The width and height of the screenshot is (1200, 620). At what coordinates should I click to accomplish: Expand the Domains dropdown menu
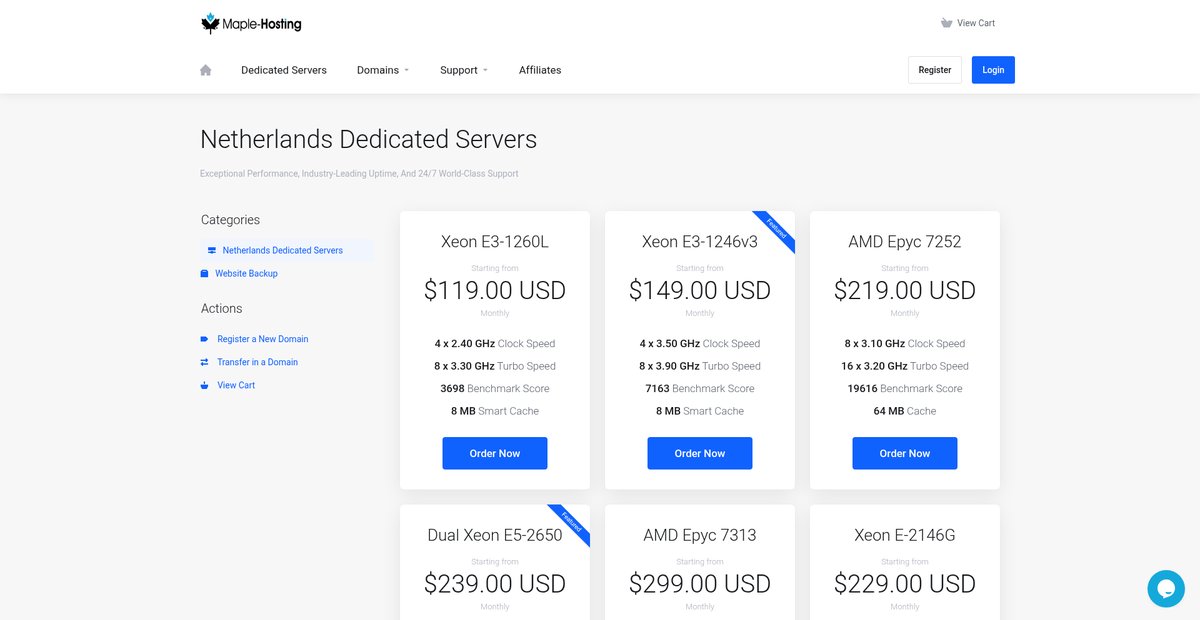click(x=383, y=70)
